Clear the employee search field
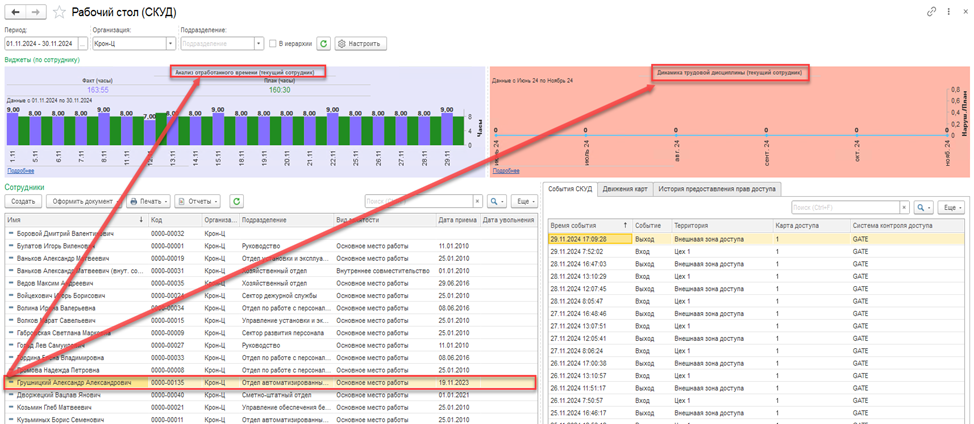Image resolution: width=974 pixels, height=424 pixels. click(x=476, y=201)
